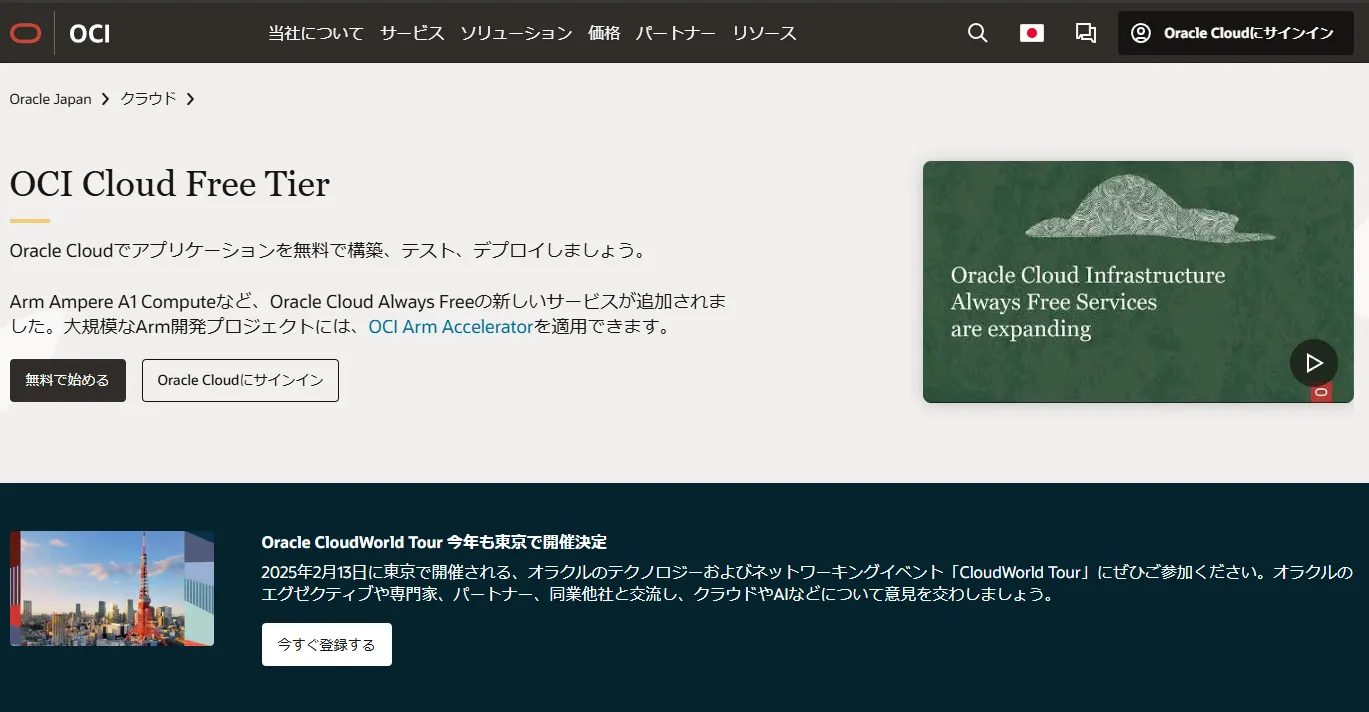Click the OCI text in header
This screenshot has width=1369, height=712.
point(90,34)
